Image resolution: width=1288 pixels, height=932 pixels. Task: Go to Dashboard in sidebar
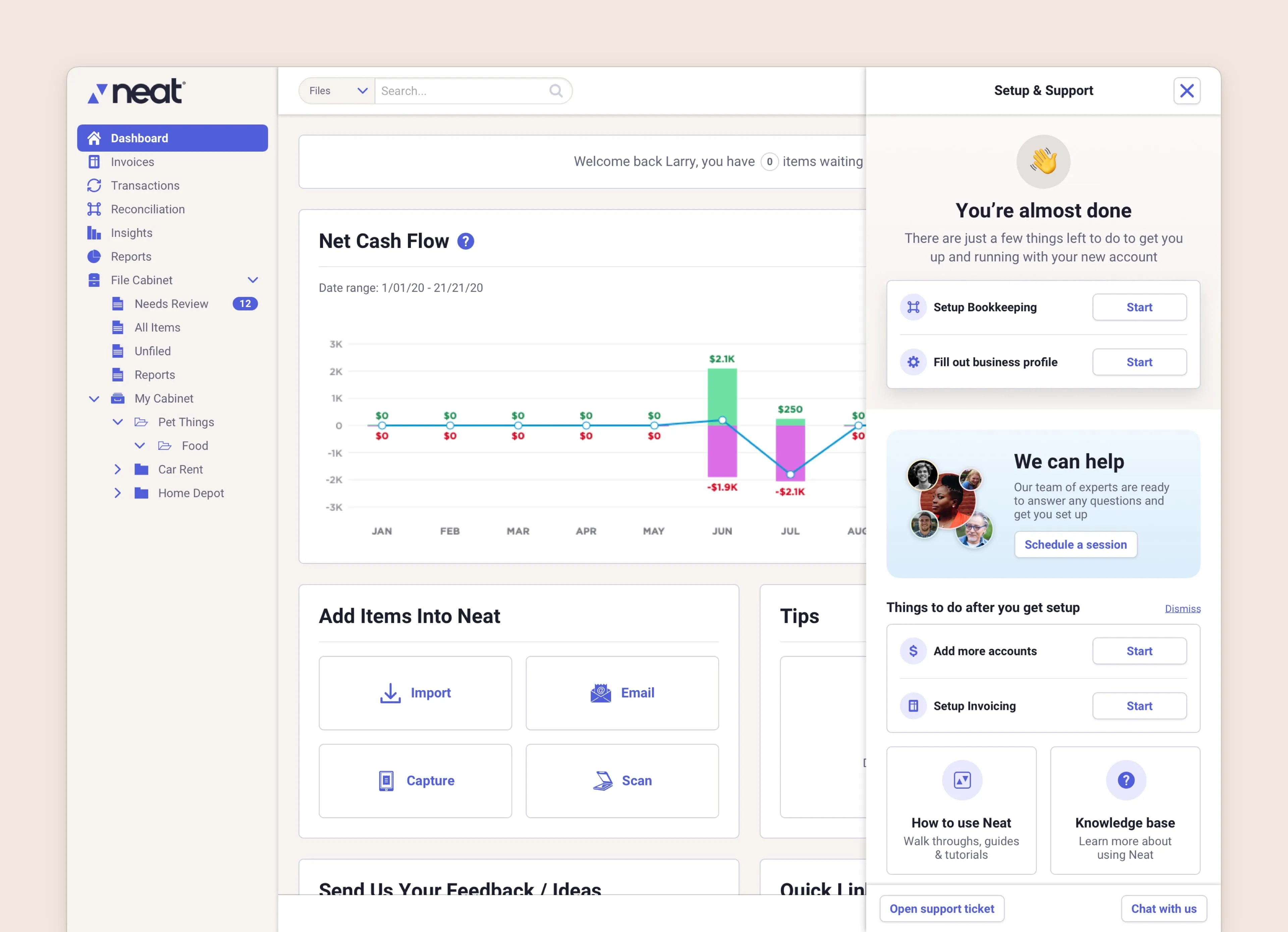tap(173, 138)
